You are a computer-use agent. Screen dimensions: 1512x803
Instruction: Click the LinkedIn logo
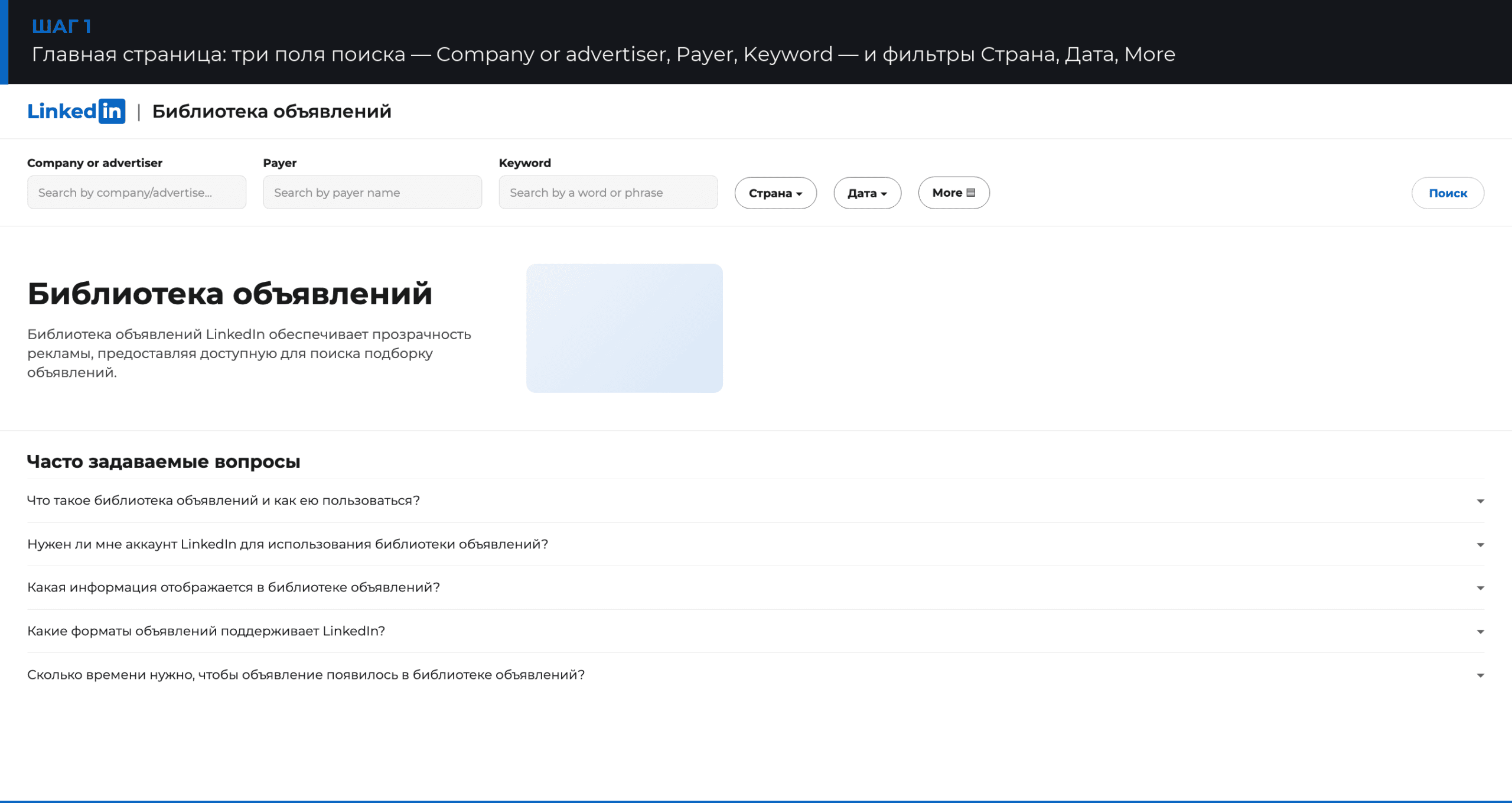tap(76, 111)
